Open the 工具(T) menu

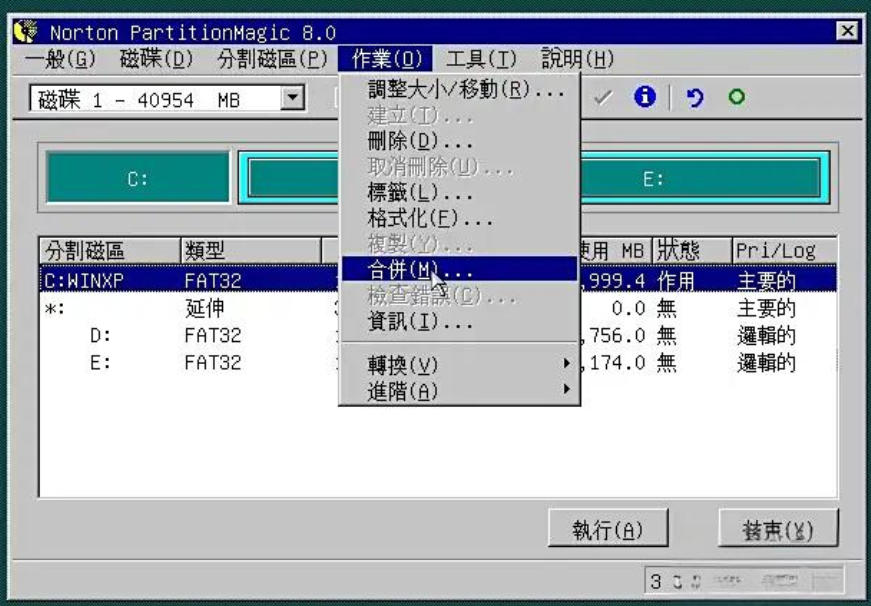pyautogui.click(x=481, y=59)
